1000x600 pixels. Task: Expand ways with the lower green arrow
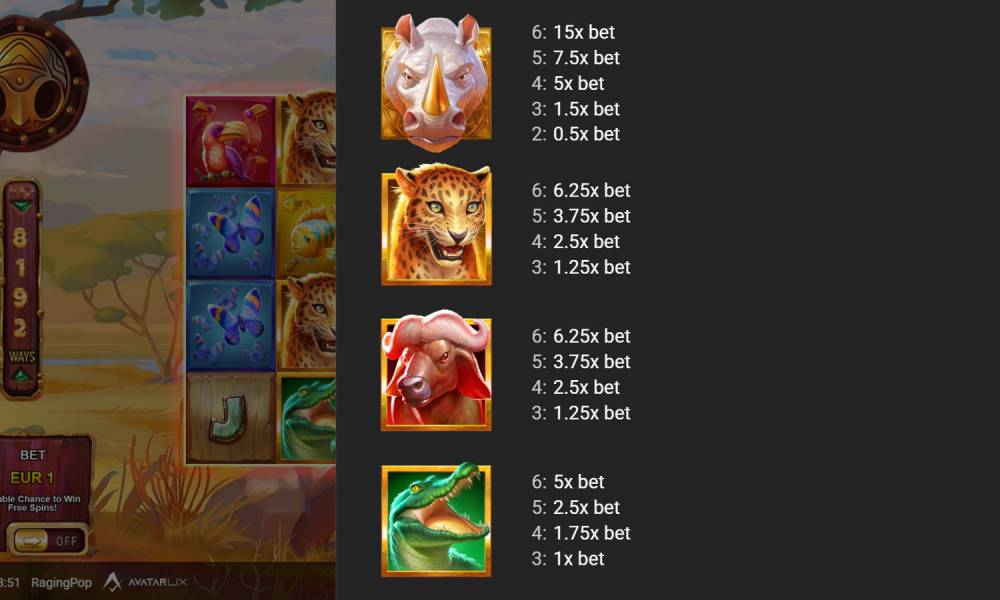click(22, 376)
